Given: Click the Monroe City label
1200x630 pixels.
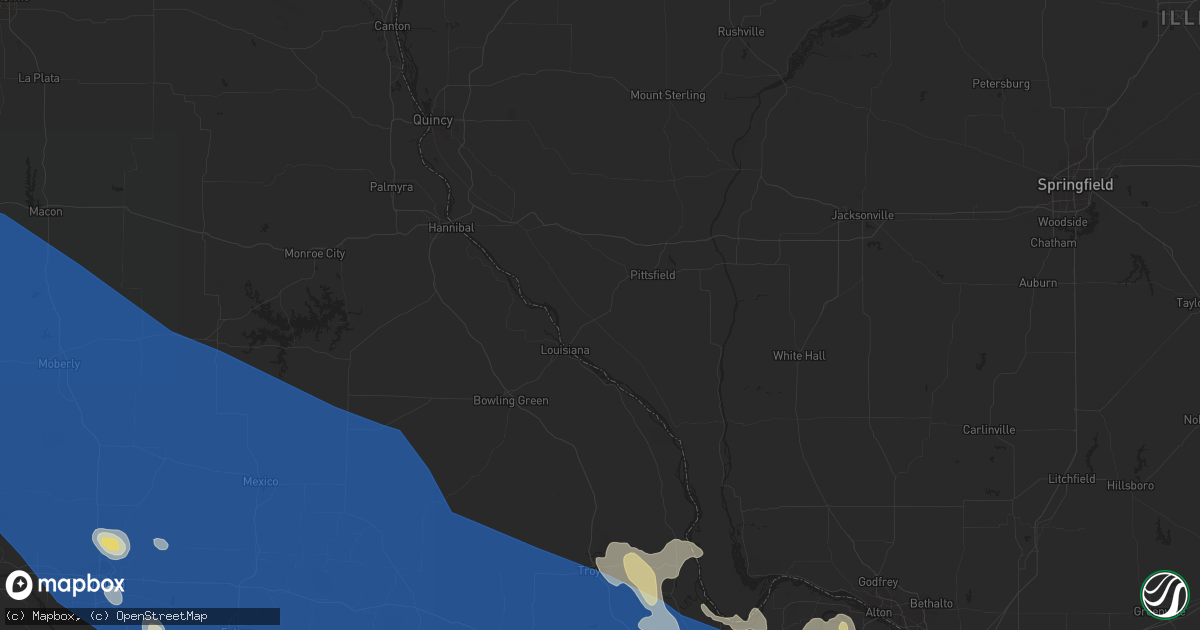Looking at the screenshot, I should 315,254.
